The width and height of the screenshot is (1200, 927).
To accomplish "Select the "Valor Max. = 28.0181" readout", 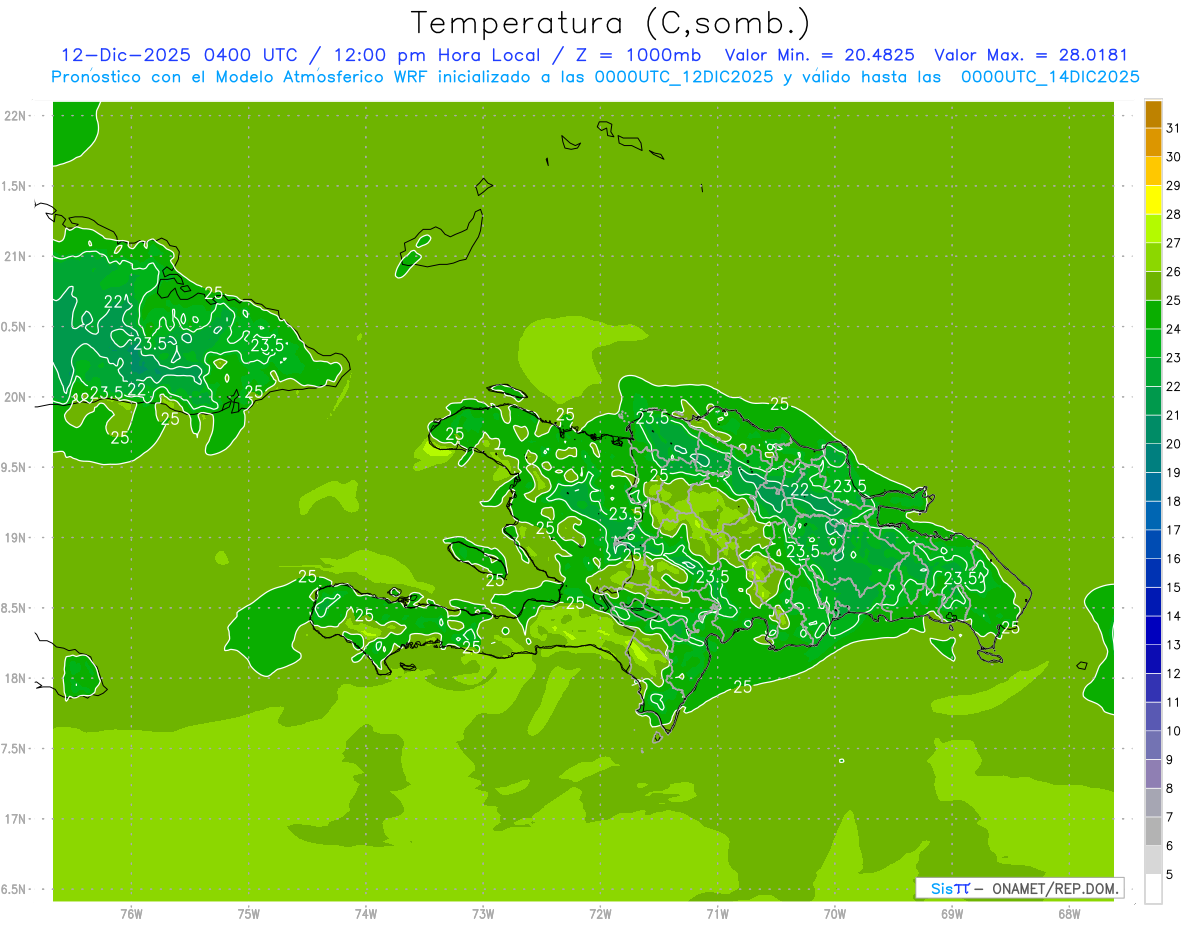I will tap(1031, 55).
